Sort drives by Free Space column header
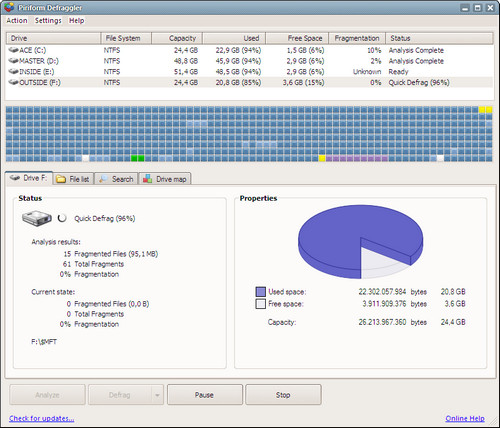Viewport: 500px width, 428px height. 297,38
